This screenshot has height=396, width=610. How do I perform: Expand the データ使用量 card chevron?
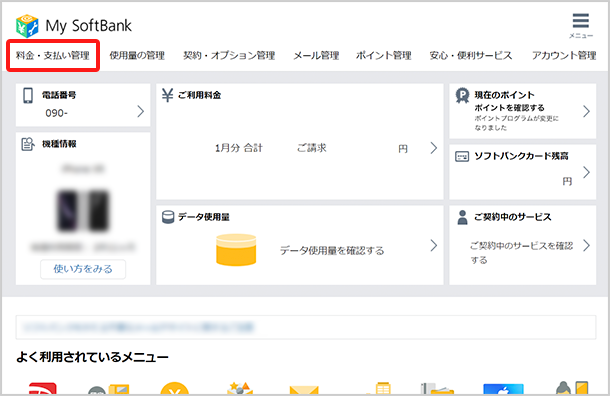[x=434, y=245]
